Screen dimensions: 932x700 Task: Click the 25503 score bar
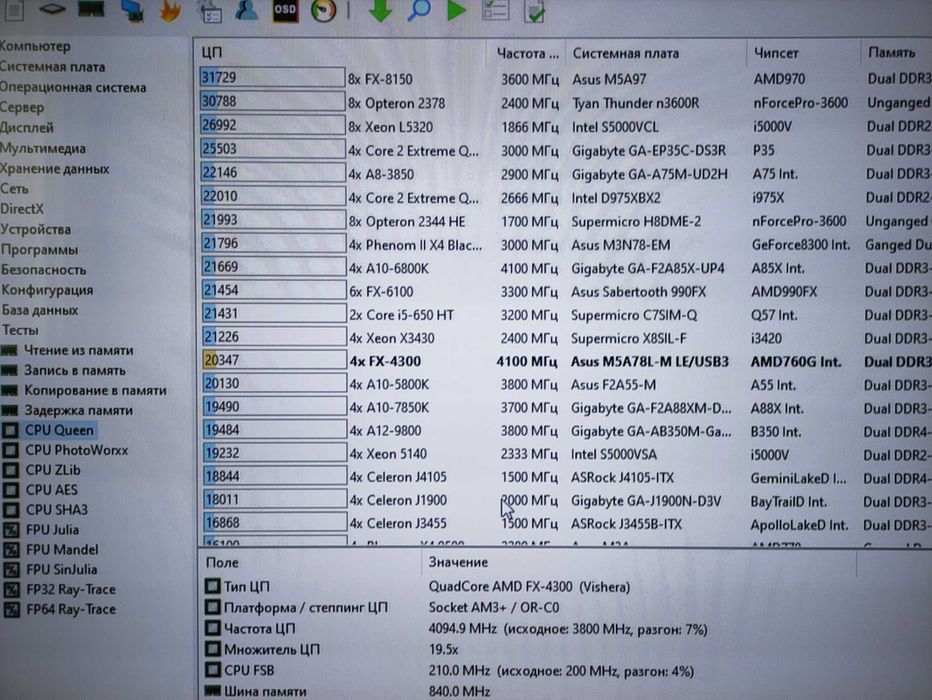(273, 149)
